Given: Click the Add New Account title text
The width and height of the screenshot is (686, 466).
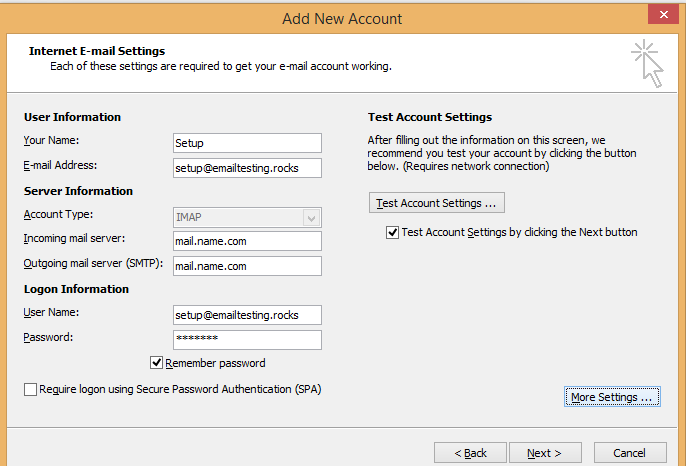Looking at the screenshot, I should click(x=342, y=19).
